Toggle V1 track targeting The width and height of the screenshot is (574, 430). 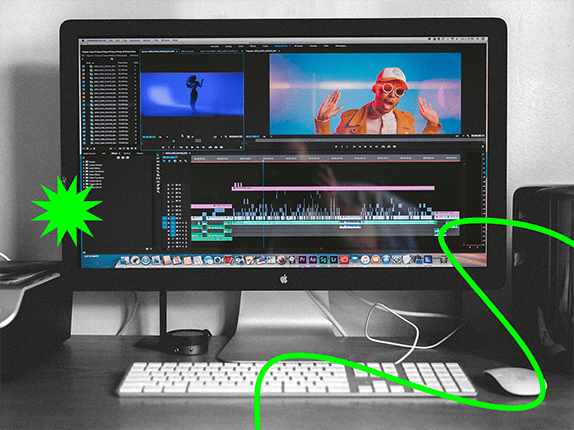point(172,218)
